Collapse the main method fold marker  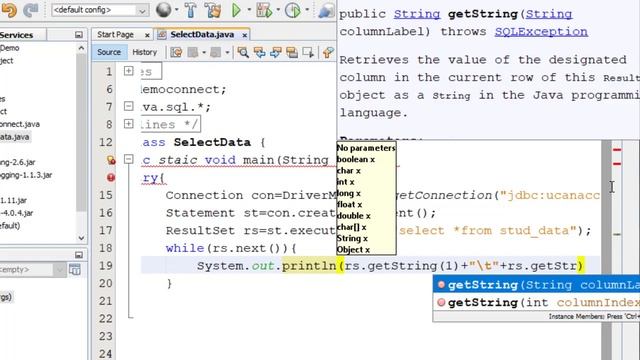(129, 159)
